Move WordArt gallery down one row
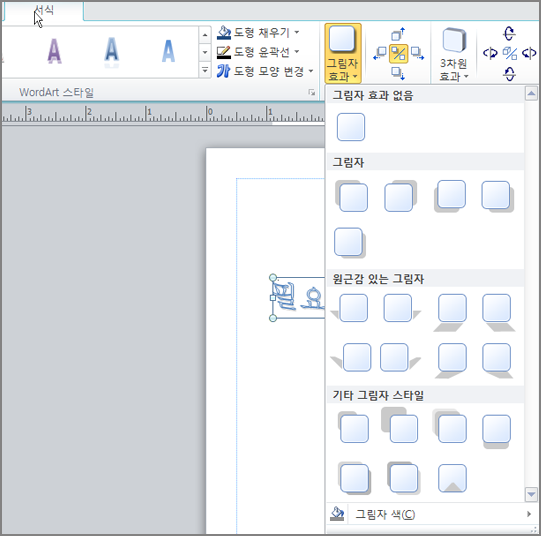541x536 pixels. tap(205, 52)
